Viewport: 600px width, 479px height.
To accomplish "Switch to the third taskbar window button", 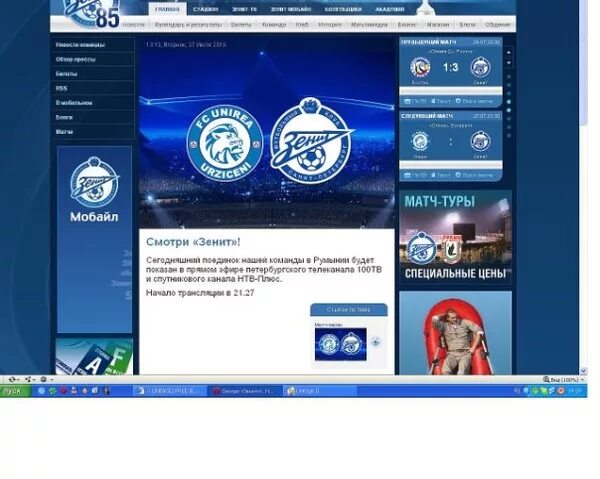I will 320,391.
